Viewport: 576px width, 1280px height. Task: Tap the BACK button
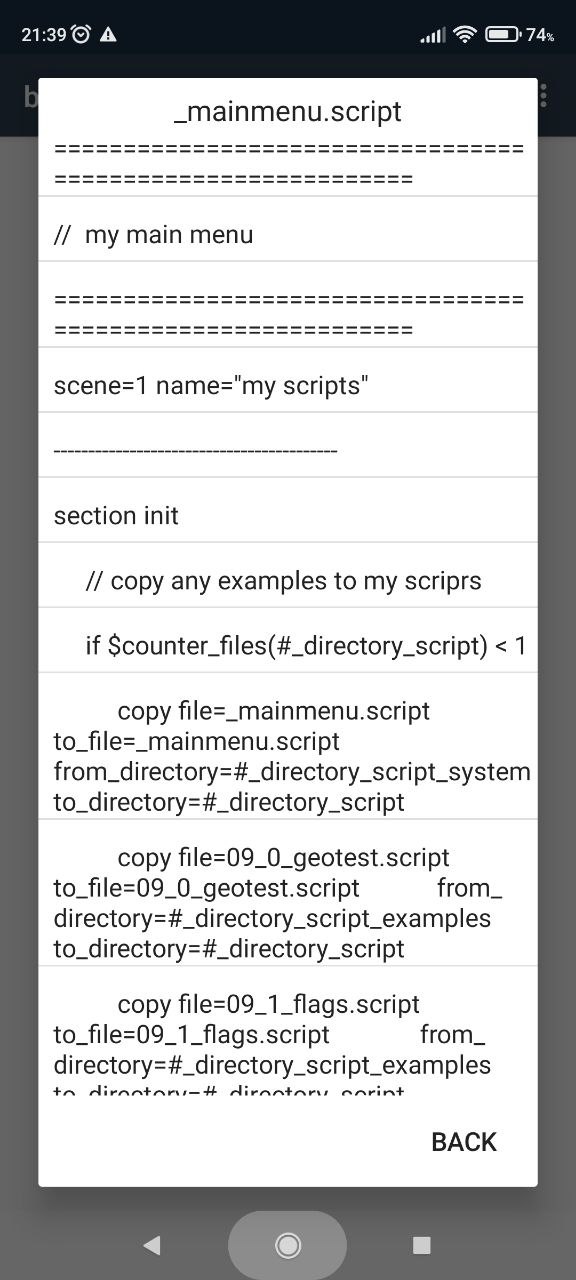pyautogui.click(x=463, y=1142)
